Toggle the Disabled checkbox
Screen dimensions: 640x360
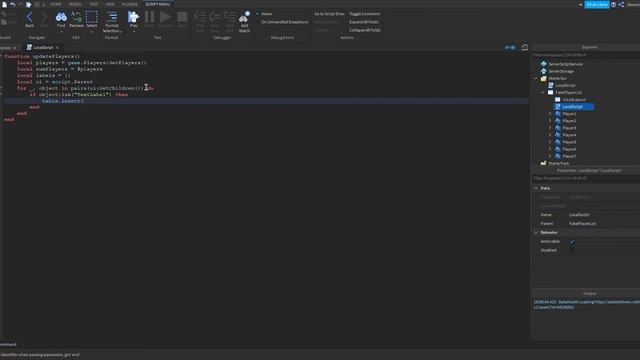click(x=572, y=250)
